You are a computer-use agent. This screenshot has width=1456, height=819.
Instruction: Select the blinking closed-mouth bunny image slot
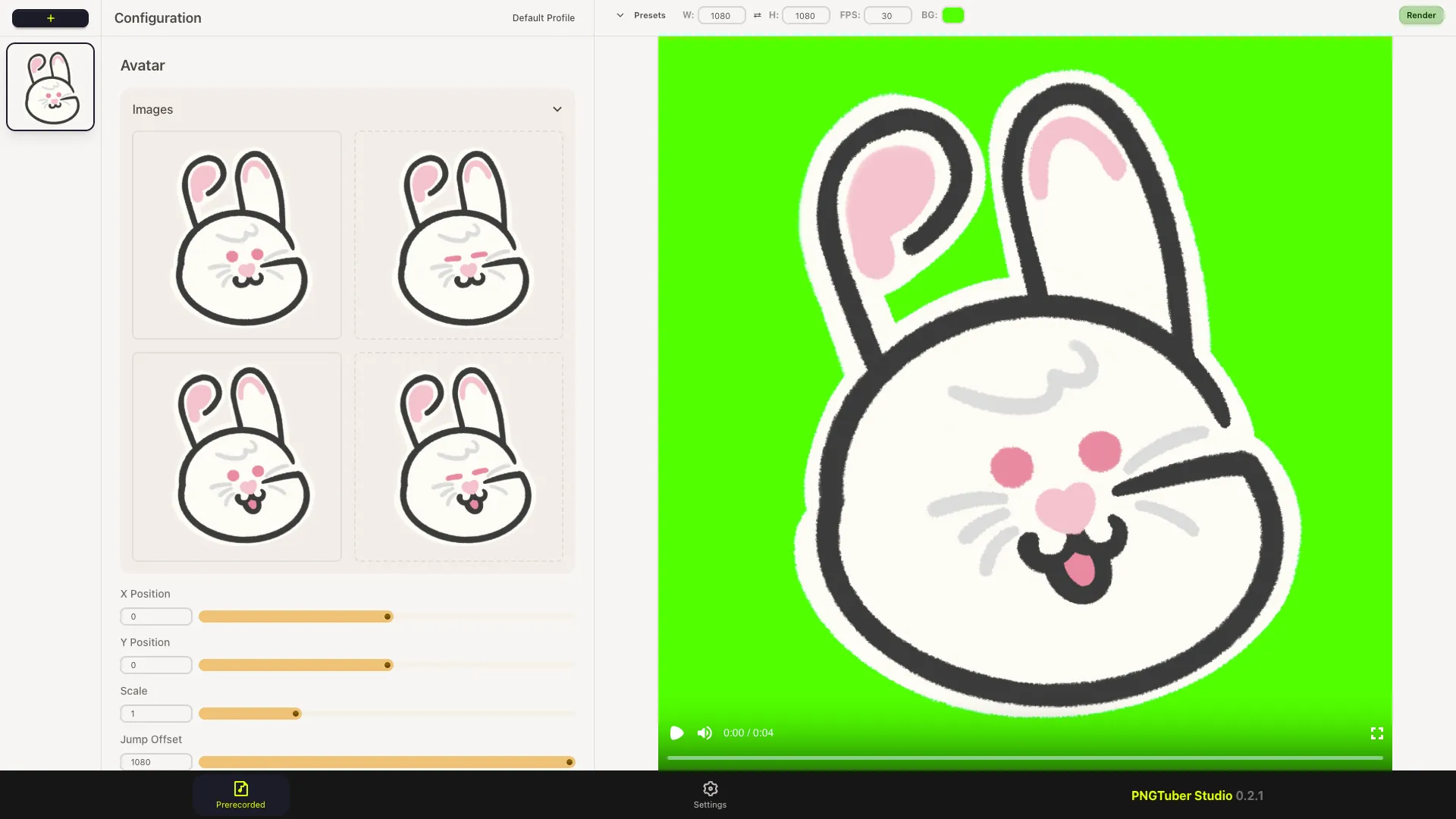[x=459, y=235]
